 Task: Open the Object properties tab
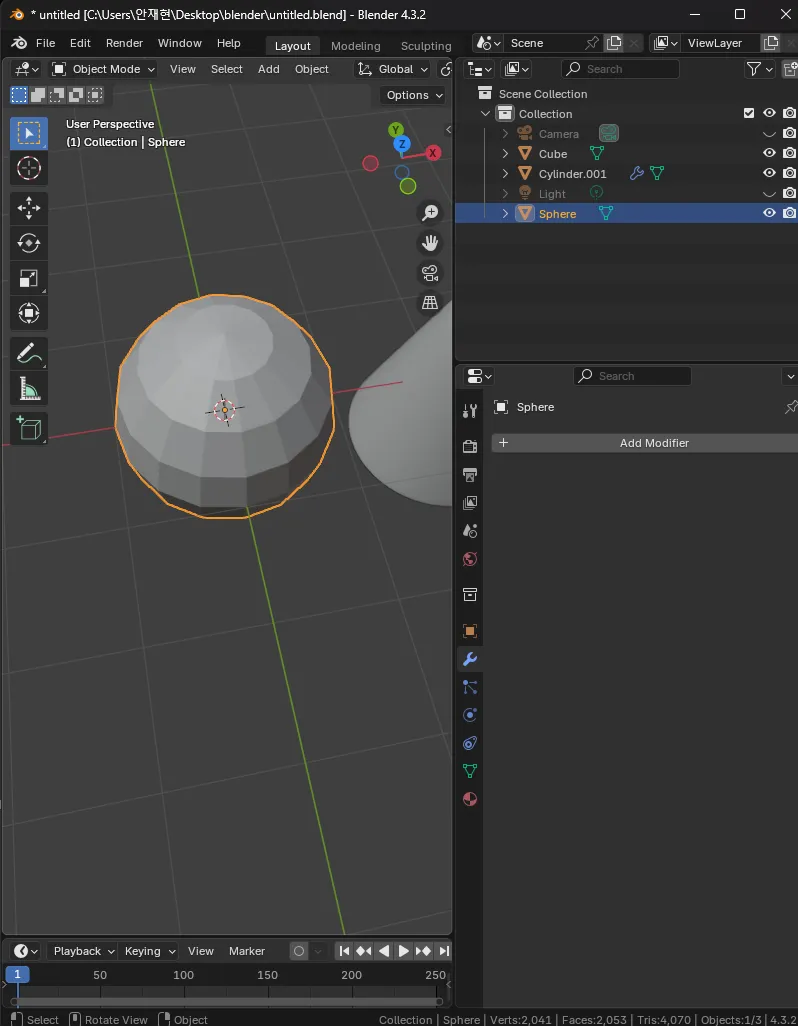470,631
